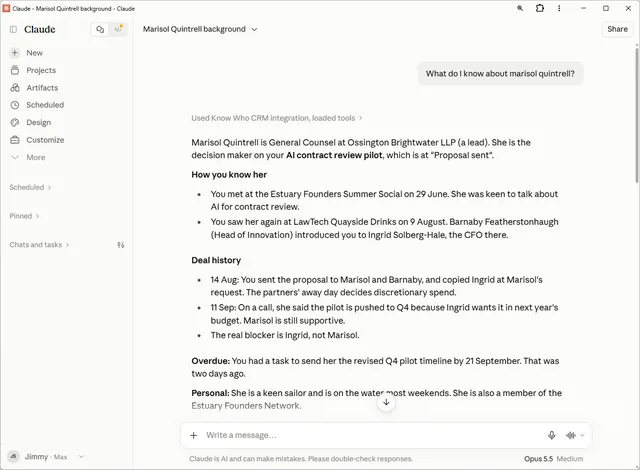Open the chats filter settings icon
The width and height of the screenshot is (640, 470).
(x=121, y=245)
